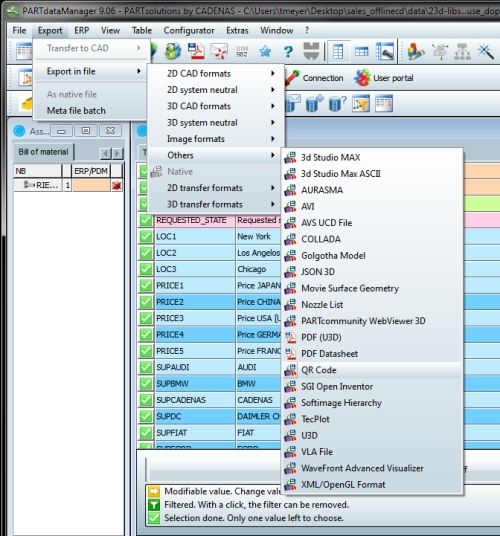Click the PDF icon beside PDF Datasheet
Viewport: 500px width, 536px height.
[291, 354]
